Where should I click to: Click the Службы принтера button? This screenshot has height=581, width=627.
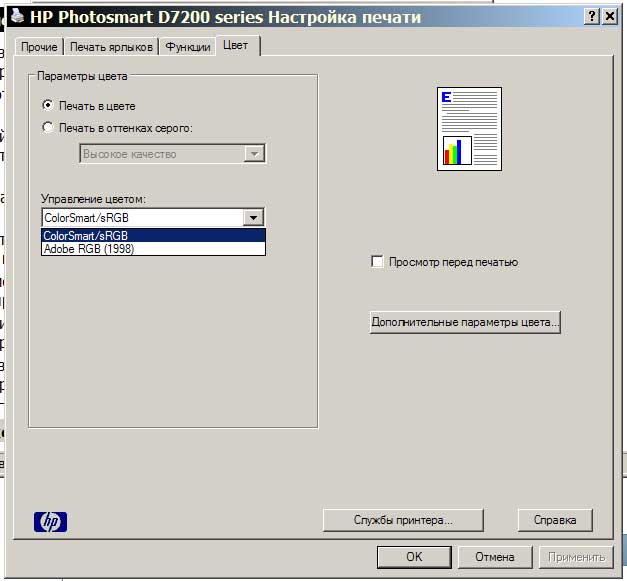point(403,520)
